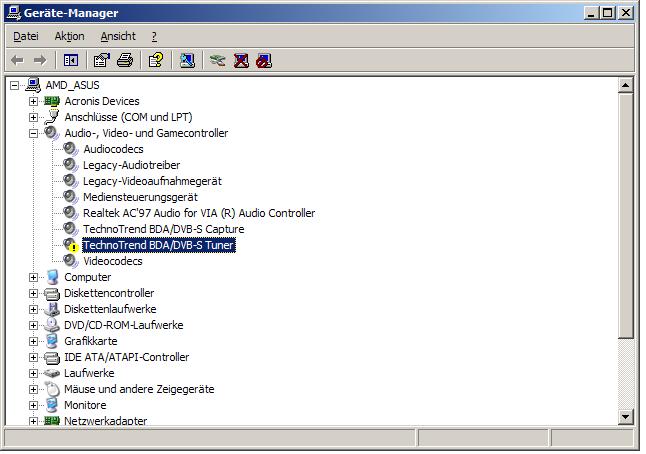
Task: Expand the Computer node
Action: point(33,277)
